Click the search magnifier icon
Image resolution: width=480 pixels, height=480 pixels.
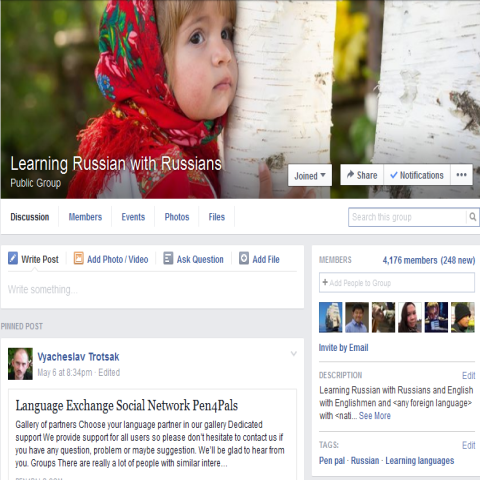tap(473, 217)
